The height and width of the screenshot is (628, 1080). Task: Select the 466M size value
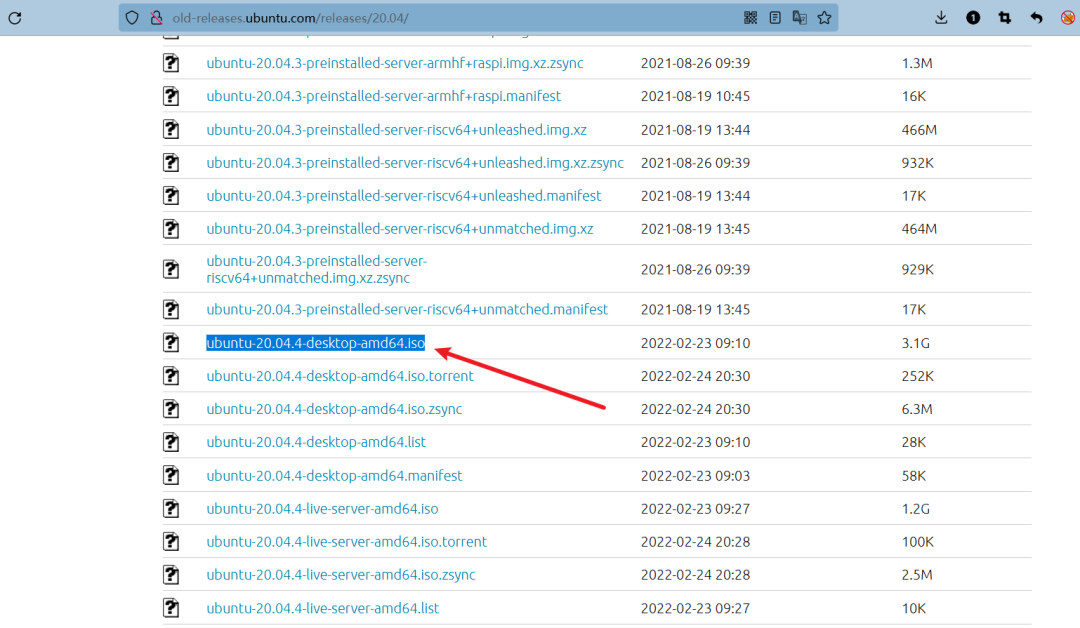pyautogui.click(x=919, y=129)
